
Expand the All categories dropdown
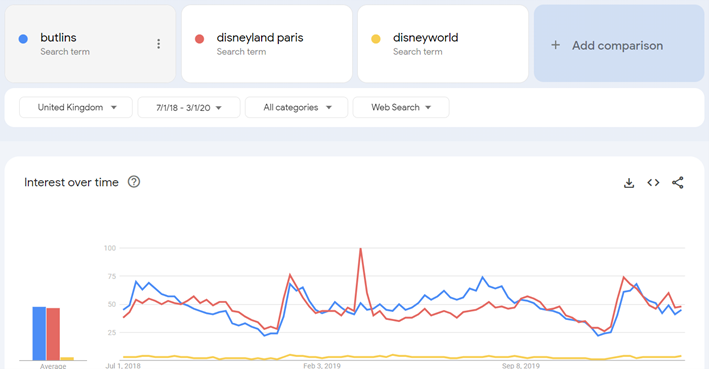(297, 107)
